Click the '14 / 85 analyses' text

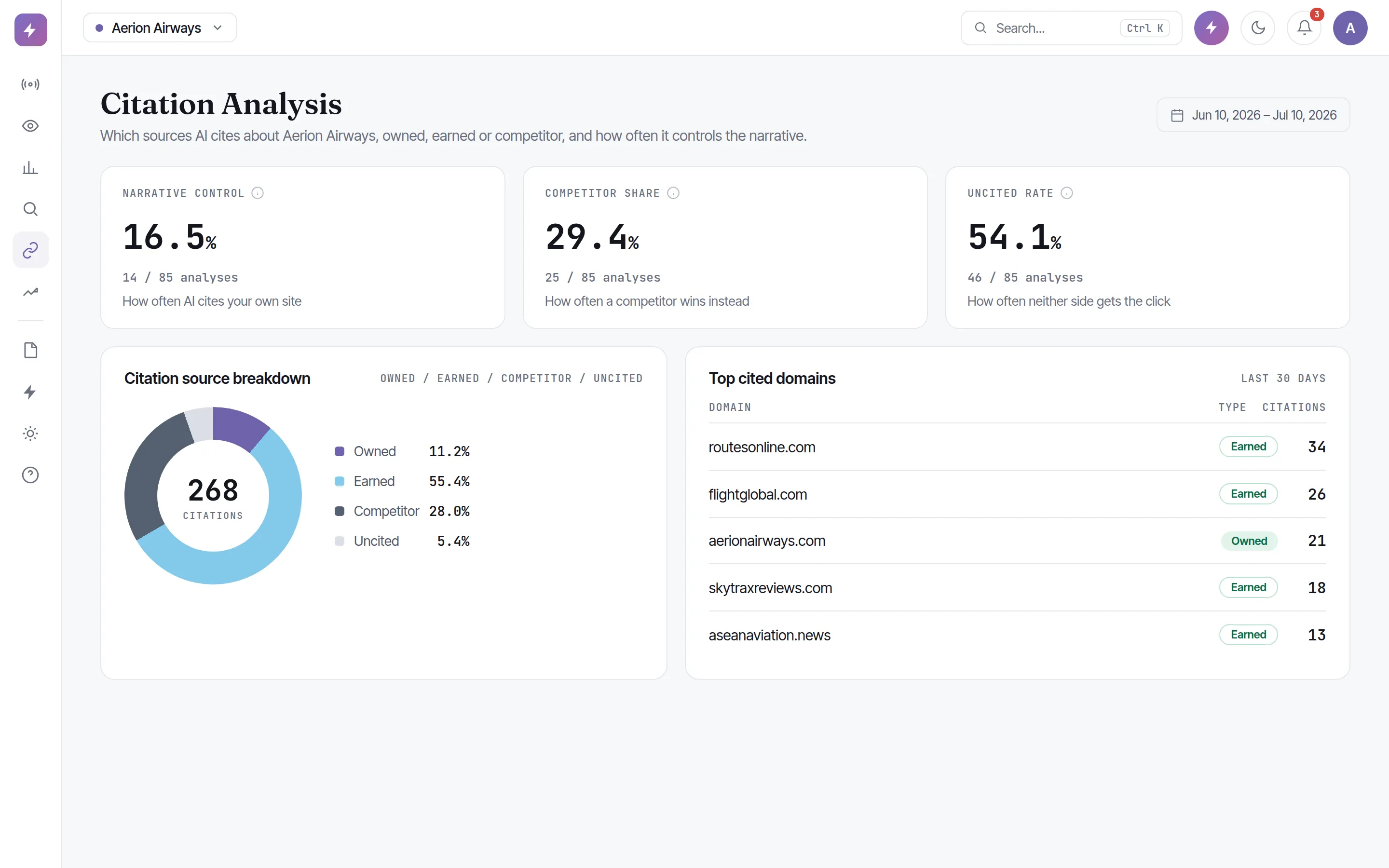pyautogui.click(x=180, y=277)
